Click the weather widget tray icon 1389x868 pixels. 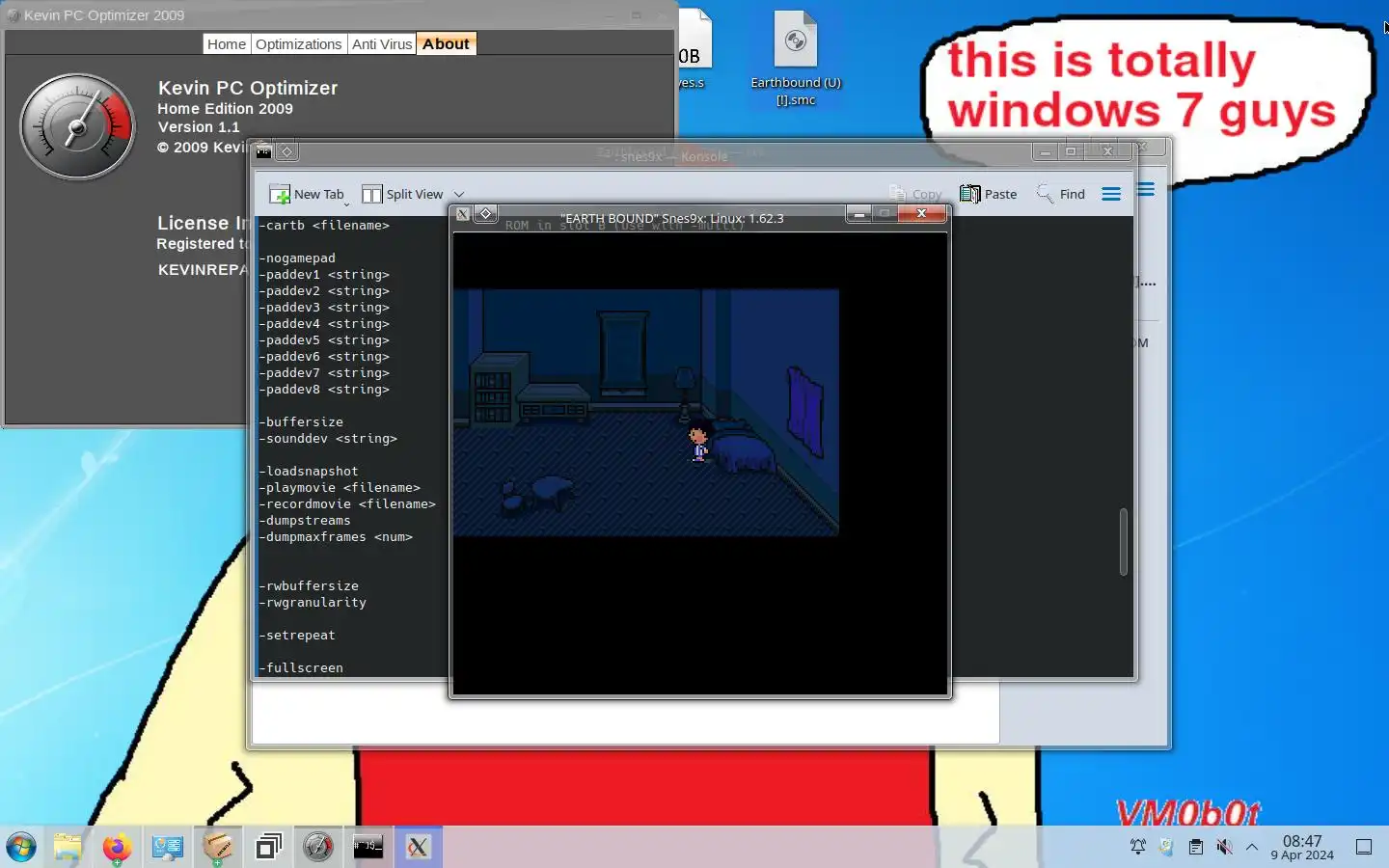(1166, 847)
